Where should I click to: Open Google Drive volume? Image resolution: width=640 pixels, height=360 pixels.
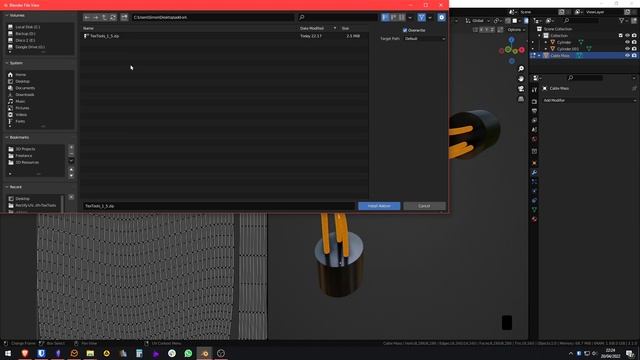pos(30,47)
